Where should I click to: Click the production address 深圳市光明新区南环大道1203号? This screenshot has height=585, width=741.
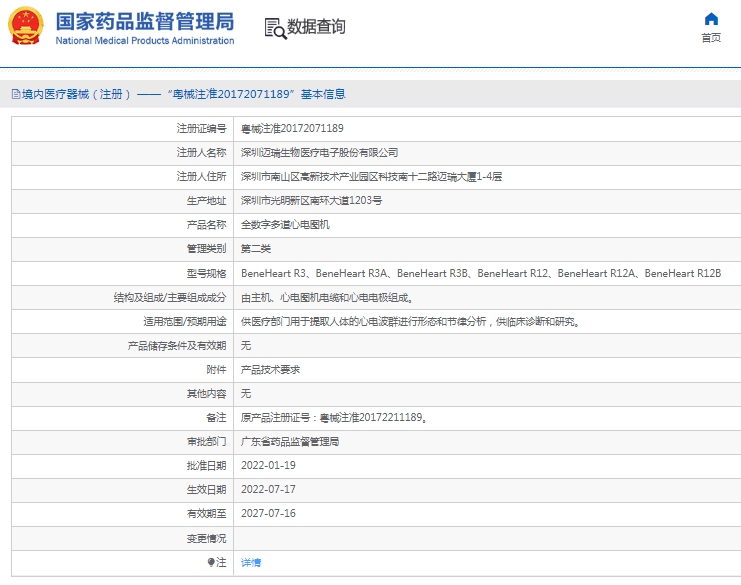point(311,201)
